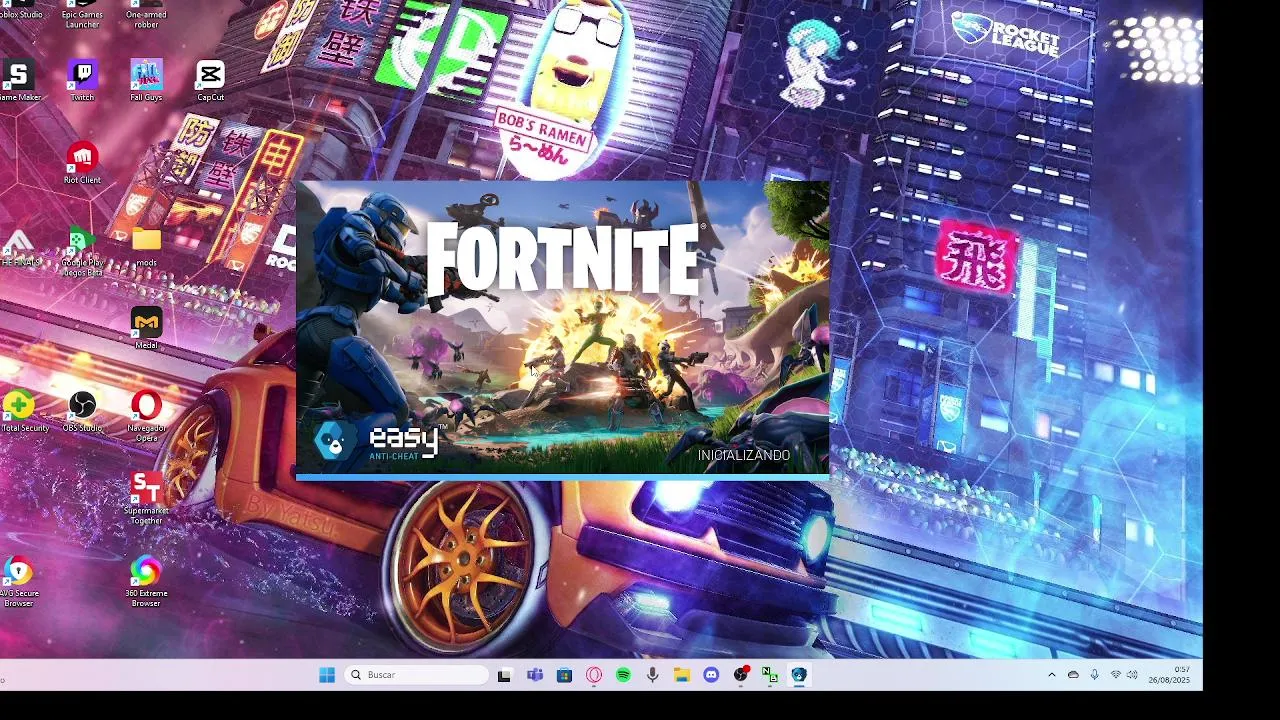The height and width of the screenshot is (720, 1280).
Task: Open the OneDrive cloud tray icon
Action: (1073, 675)
